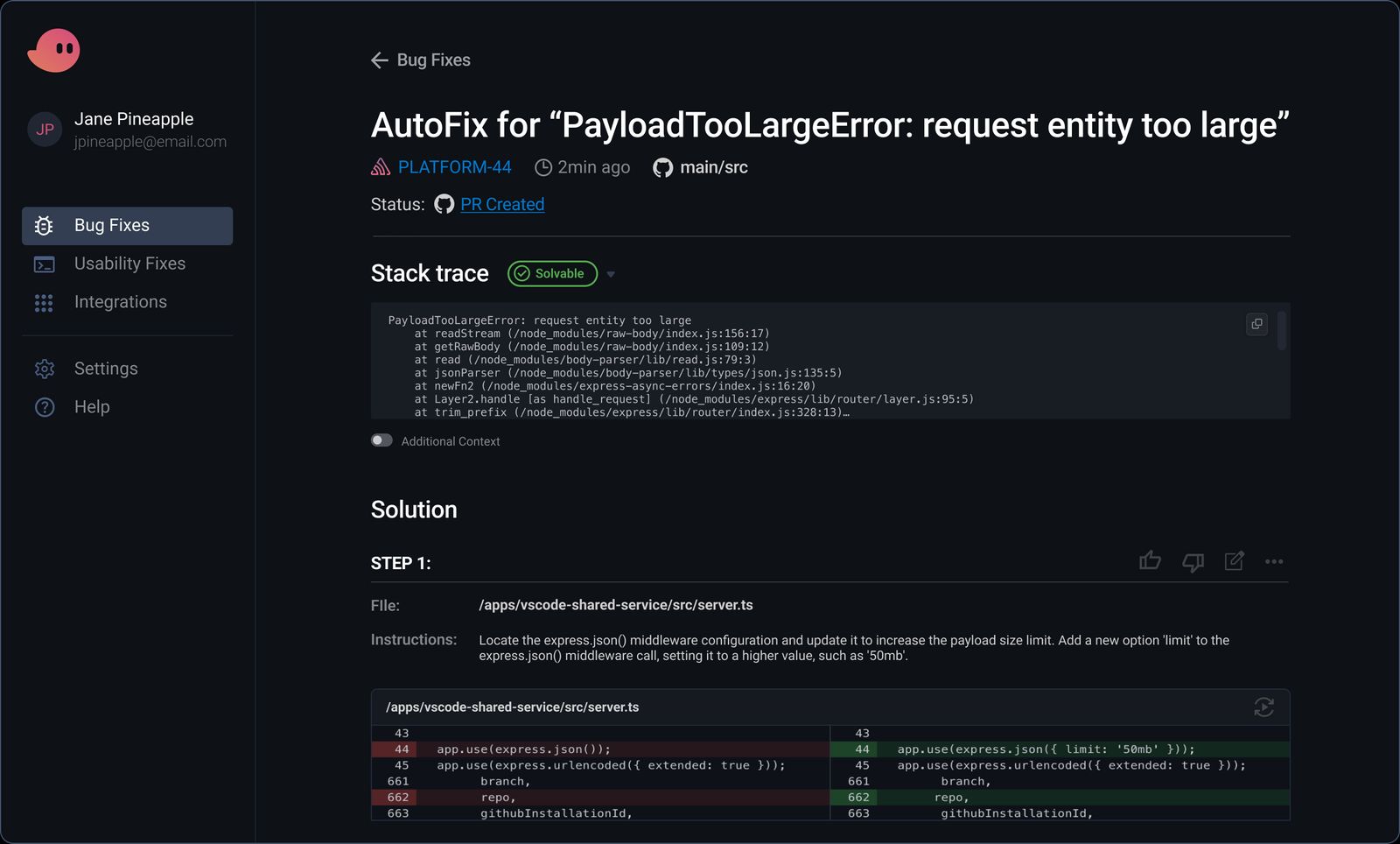Open the ellipsis more-options icon for STEP 1
The image size is (1400, 844).
point(1274,561)
